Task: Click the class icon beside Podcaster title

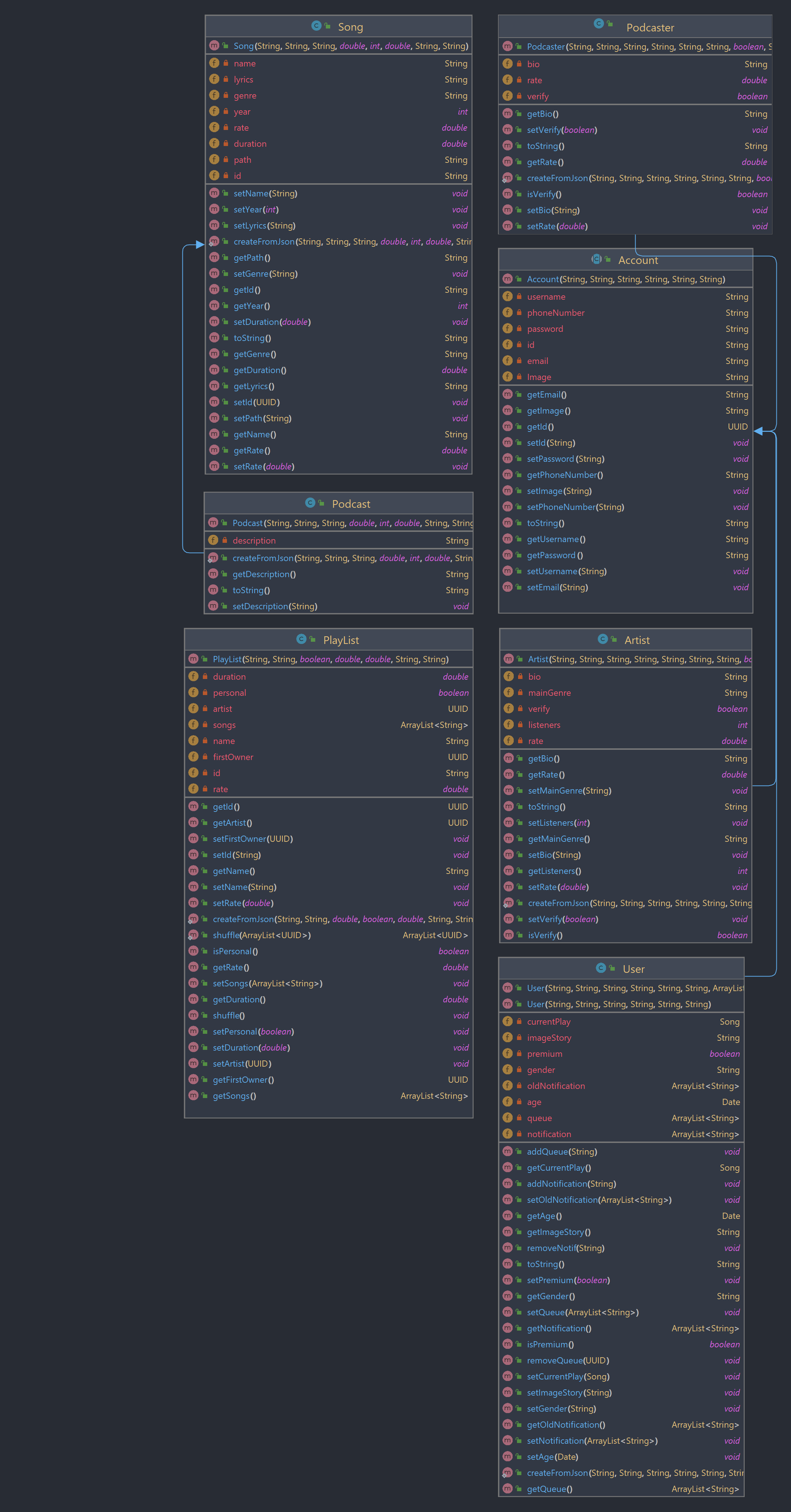Action: coord(598,23)
